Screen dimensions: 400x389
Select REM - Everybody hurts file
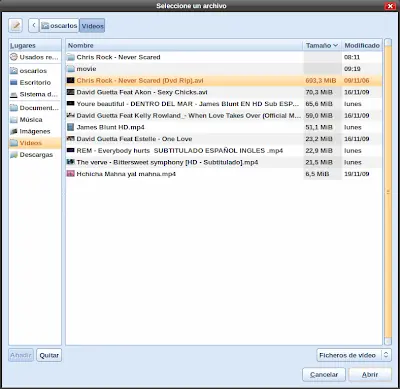[x=224, y=150]
